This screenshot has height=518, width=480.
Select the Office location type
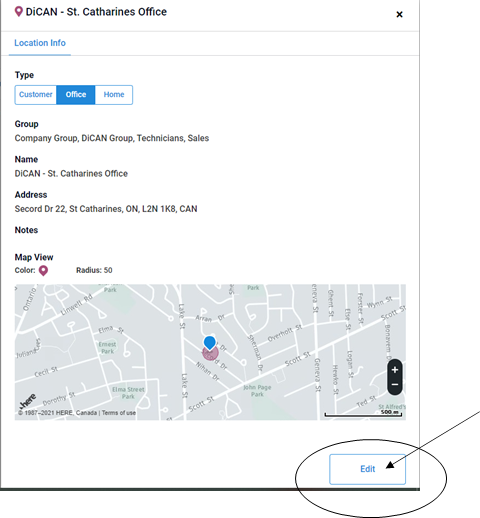tap(76, 95)
